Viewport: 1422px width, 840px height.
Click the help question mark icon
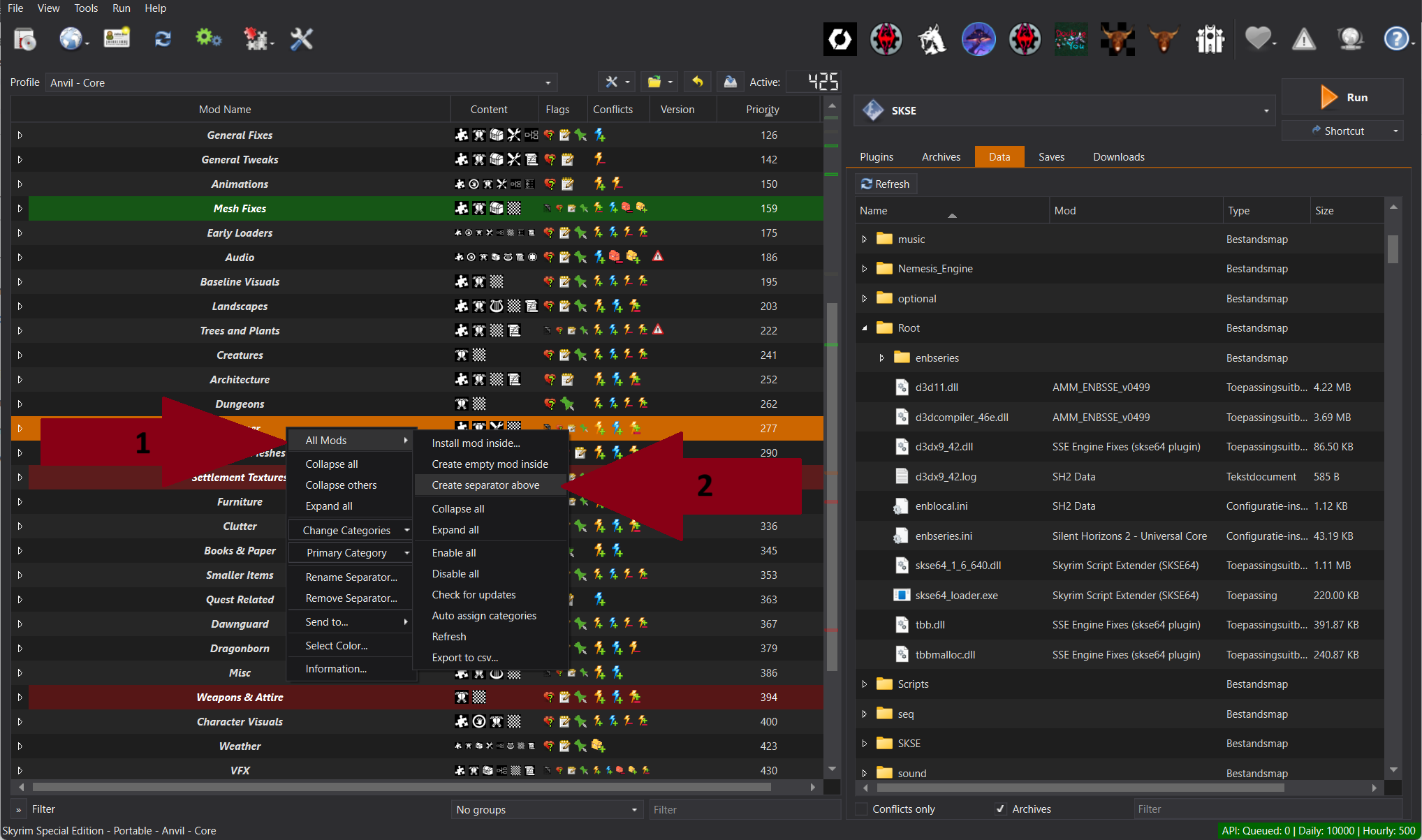(1395, 39)
